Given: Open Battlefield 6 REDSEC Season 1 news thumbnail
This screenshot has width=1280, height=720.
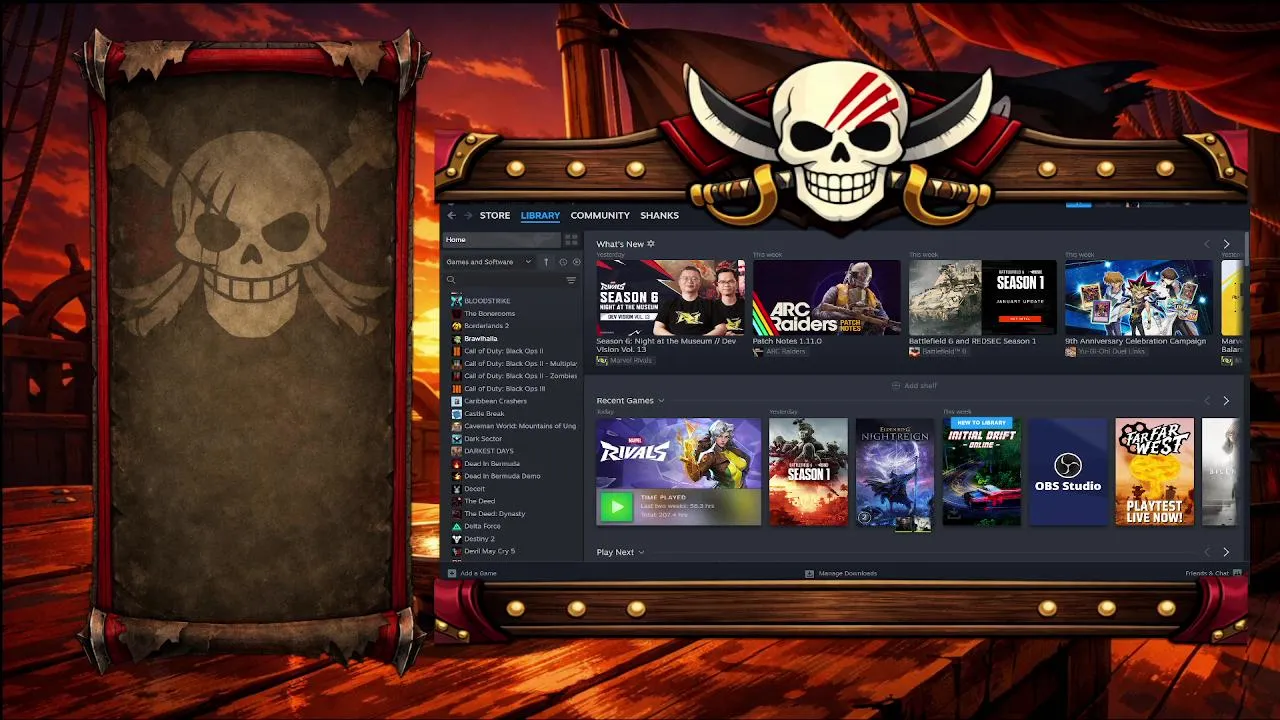Looking at the screenshot, I should 983,298.
